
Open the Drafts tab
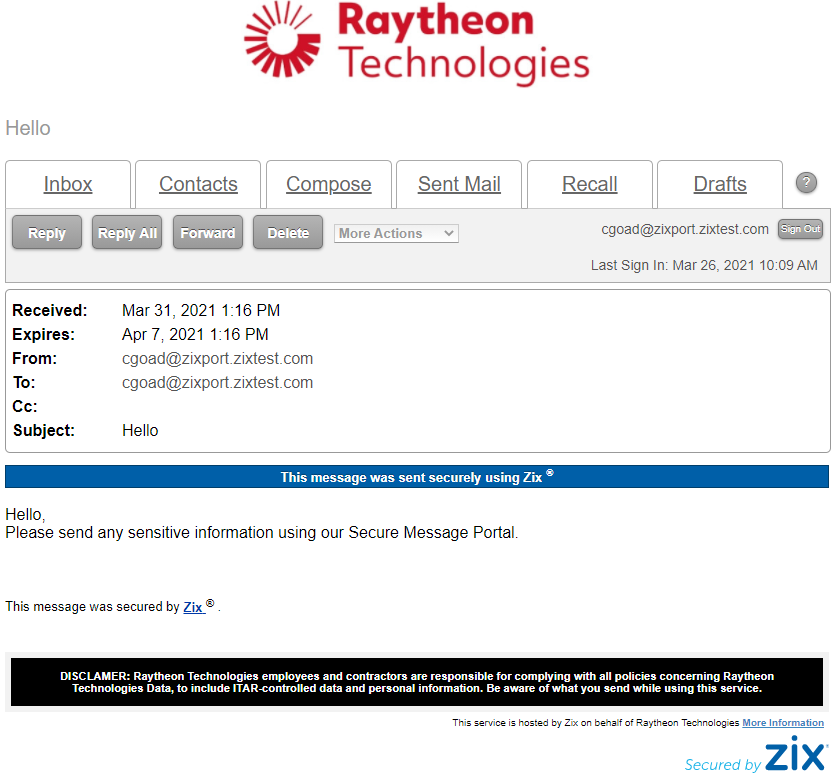pos(720,184)
